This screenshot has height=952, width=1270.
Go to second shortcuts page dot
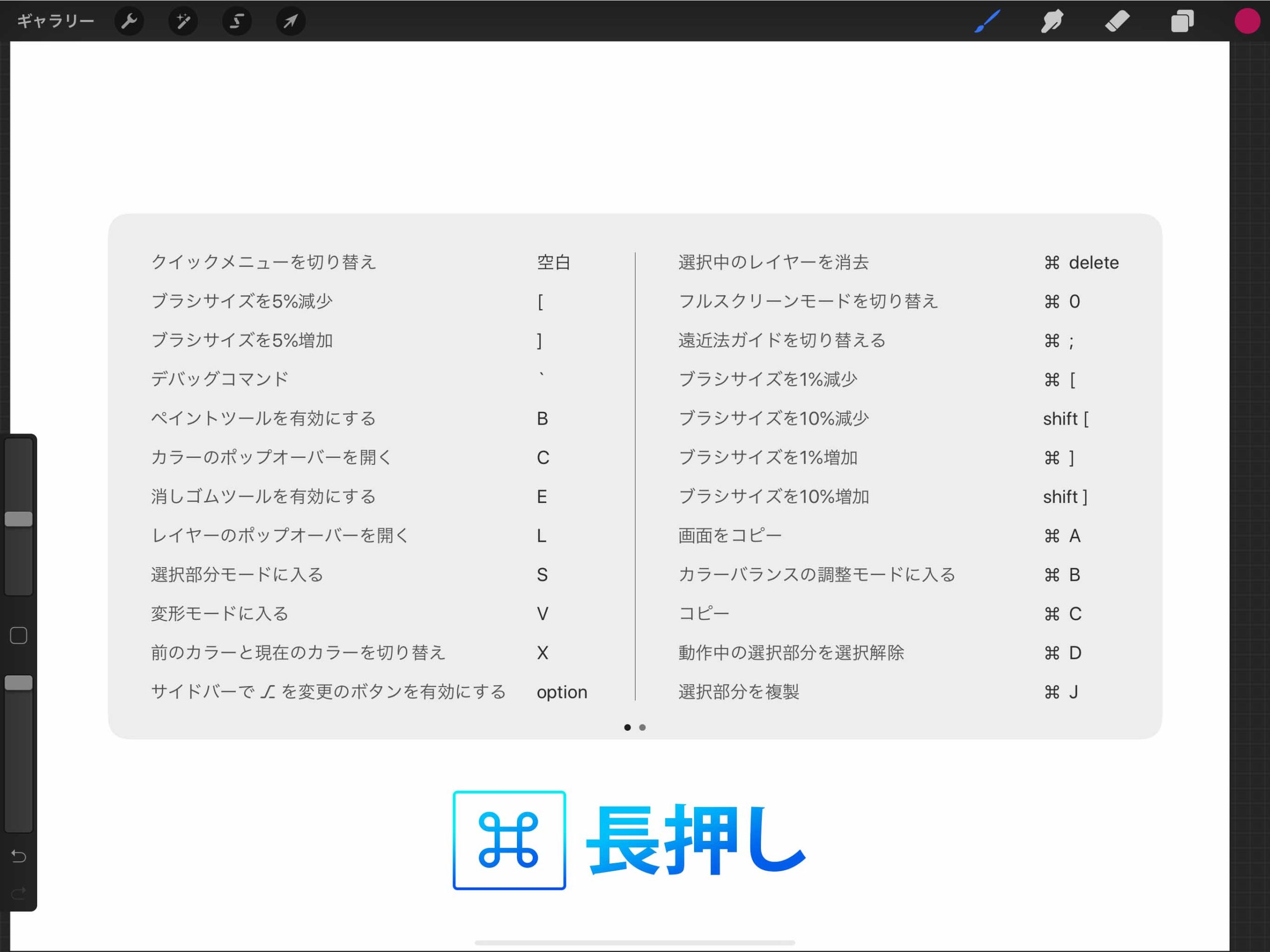coord(642,727)
